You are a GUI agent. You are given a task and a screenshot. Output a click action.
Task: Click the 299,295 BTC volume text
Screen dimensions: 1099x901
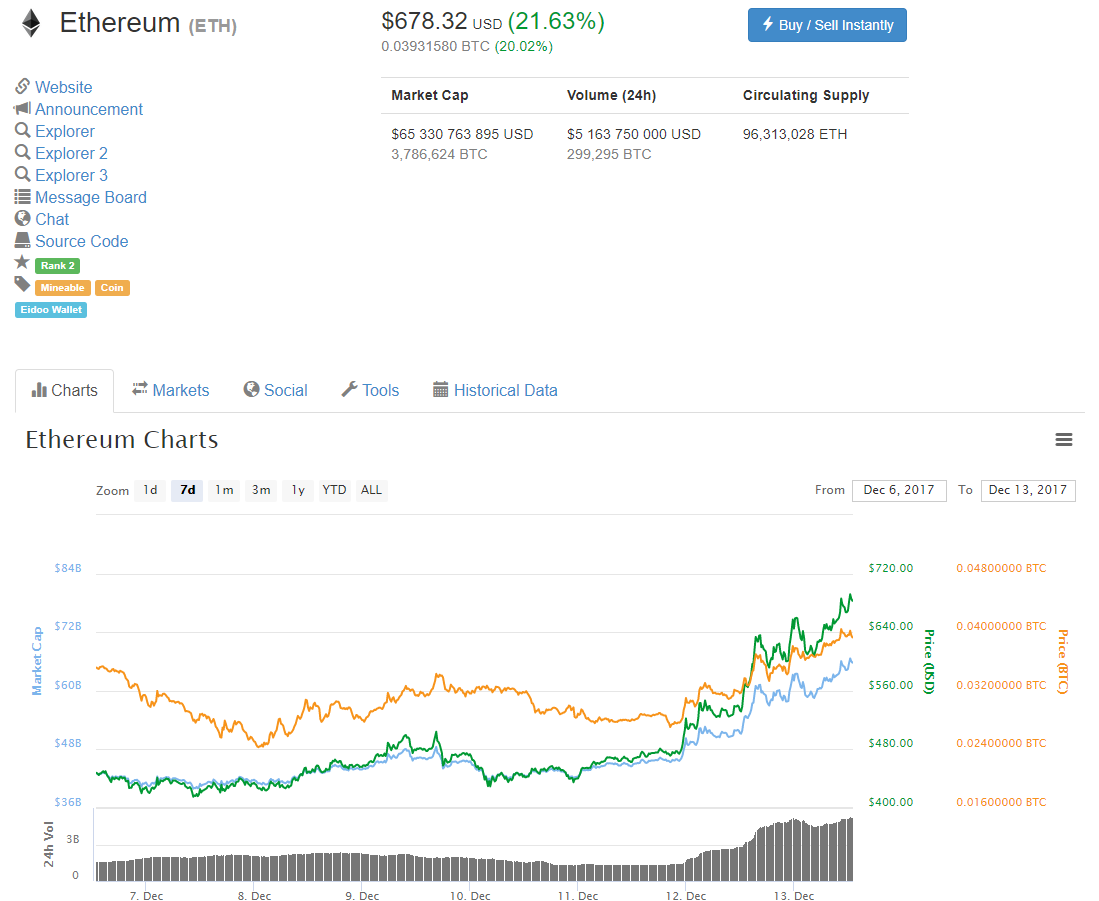tap(609, 154)
